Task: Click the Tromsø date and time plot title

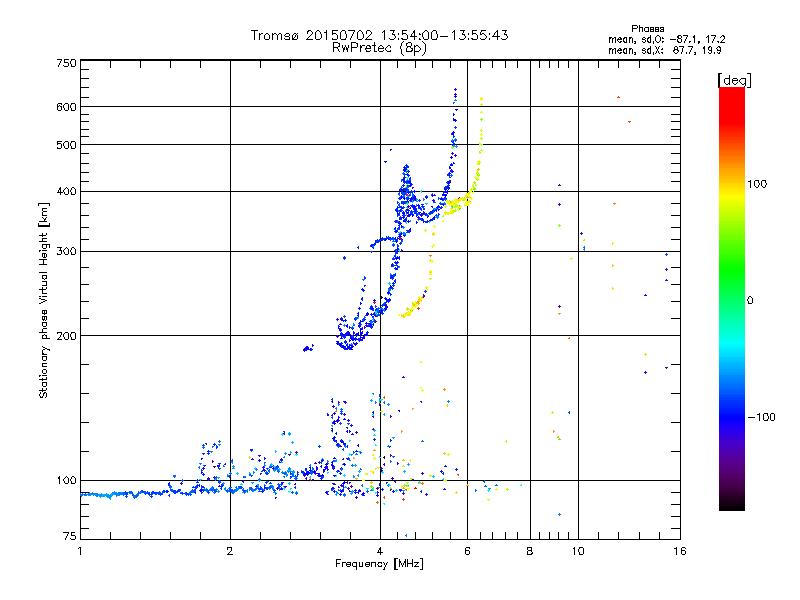Action: tap(379, 35)
